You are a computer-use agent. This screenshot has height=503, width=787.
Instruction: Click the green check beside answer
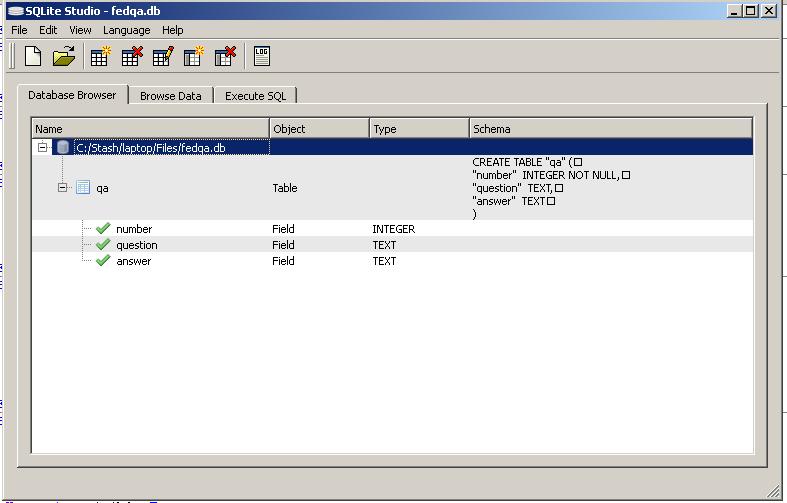pyautogui.click(x=103, y=261)
